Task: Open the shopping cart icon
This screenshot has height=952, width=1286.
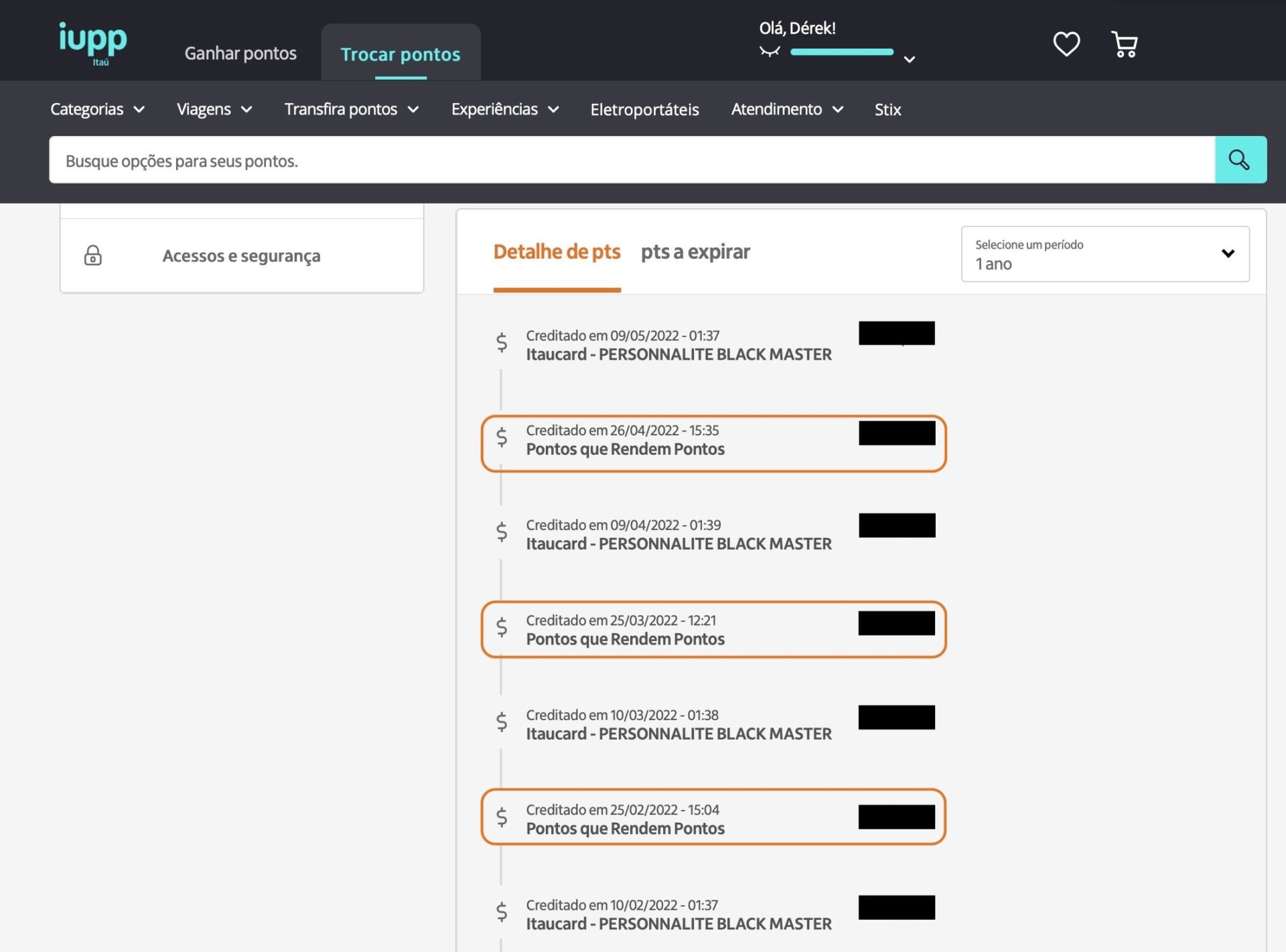Action: coord(1125,44)
